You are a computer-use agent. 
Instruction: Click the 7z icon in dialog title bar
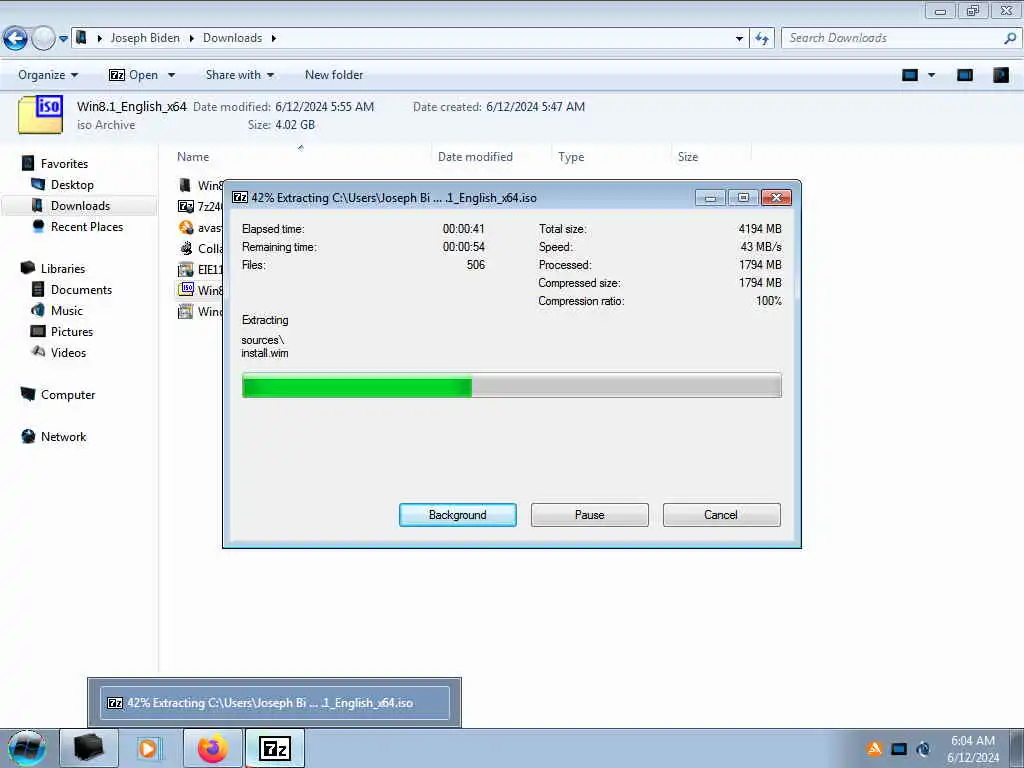point(240,197)
